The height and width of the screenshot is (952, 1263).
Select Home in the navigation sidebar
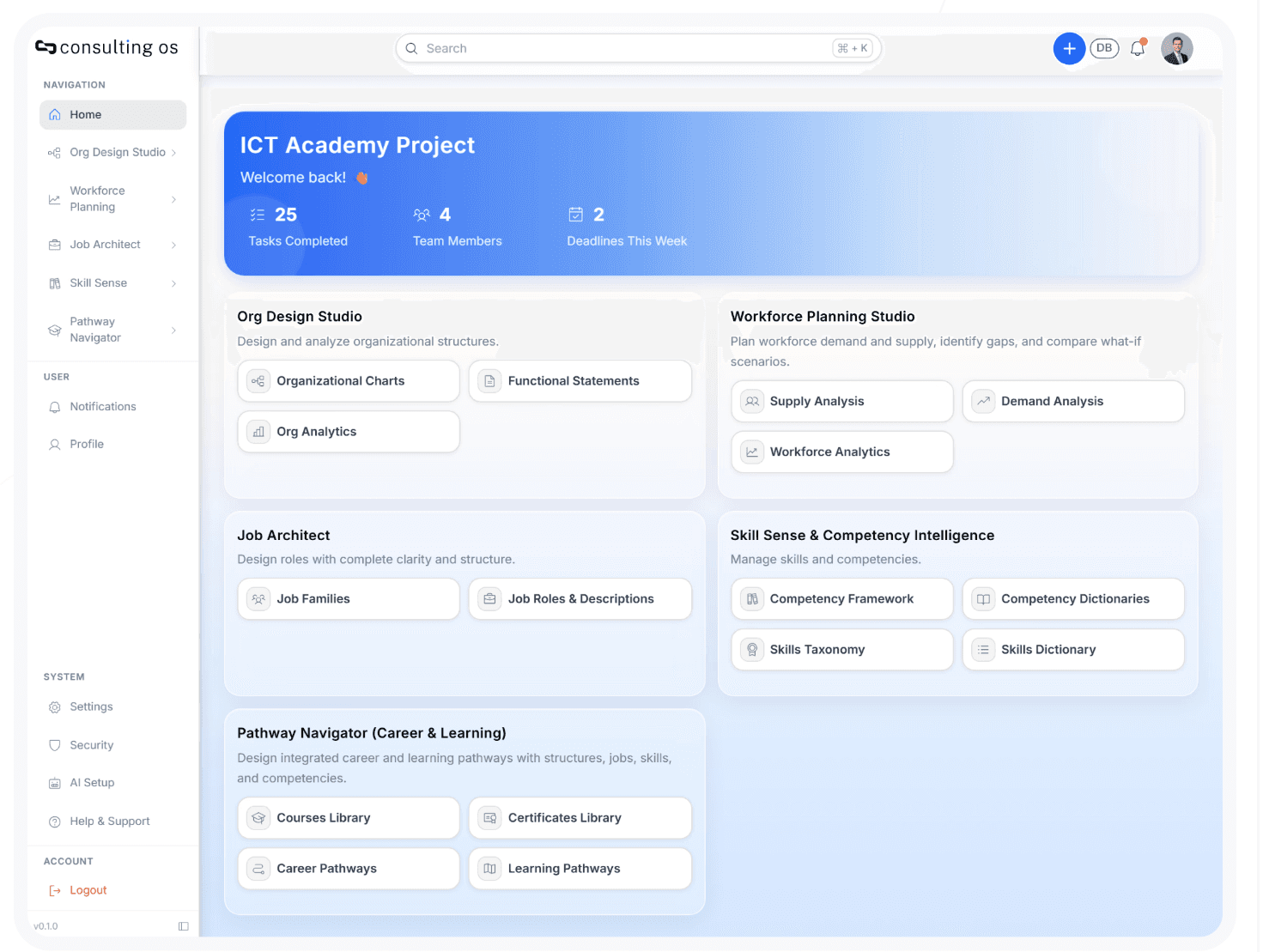pyautogui.click(x=112, y=115)
